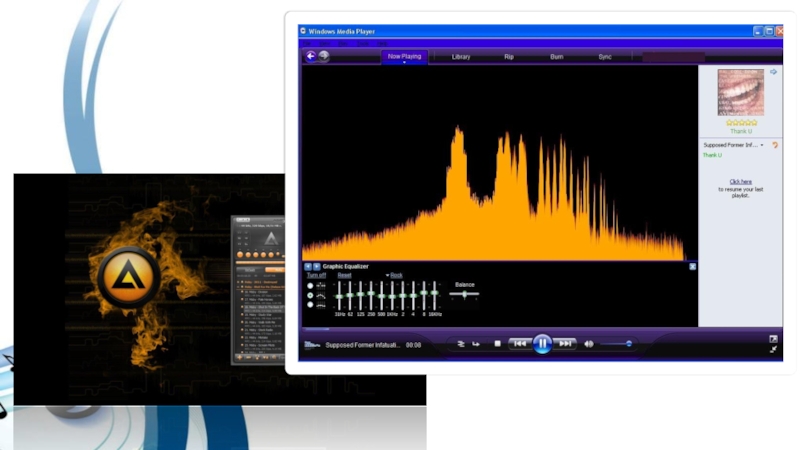Click the seek bar above playback controls
The height and width of the screenshot is (450, 800).
tap(541, 329)
